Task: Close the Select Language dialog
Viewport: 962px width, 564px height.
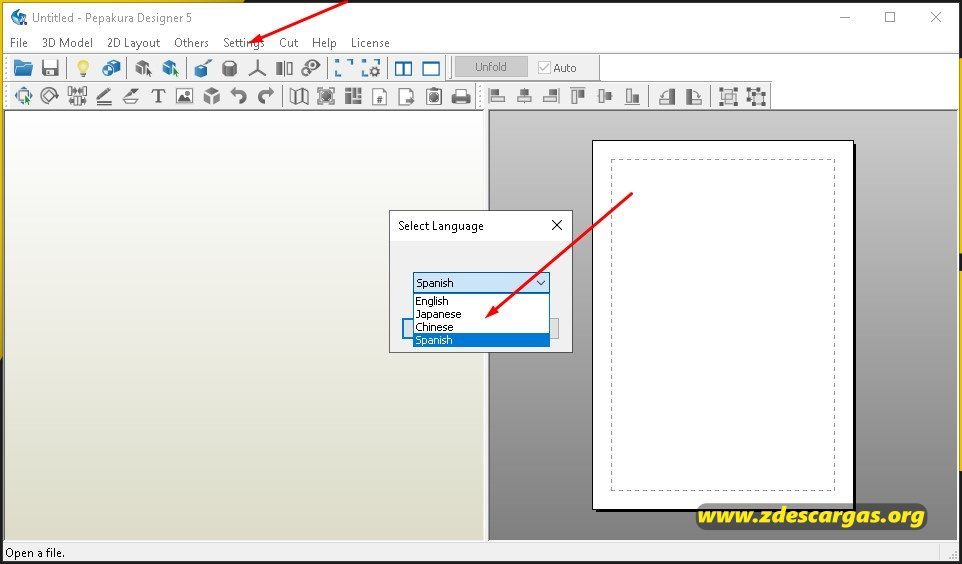Action: (x=556, y=225)
